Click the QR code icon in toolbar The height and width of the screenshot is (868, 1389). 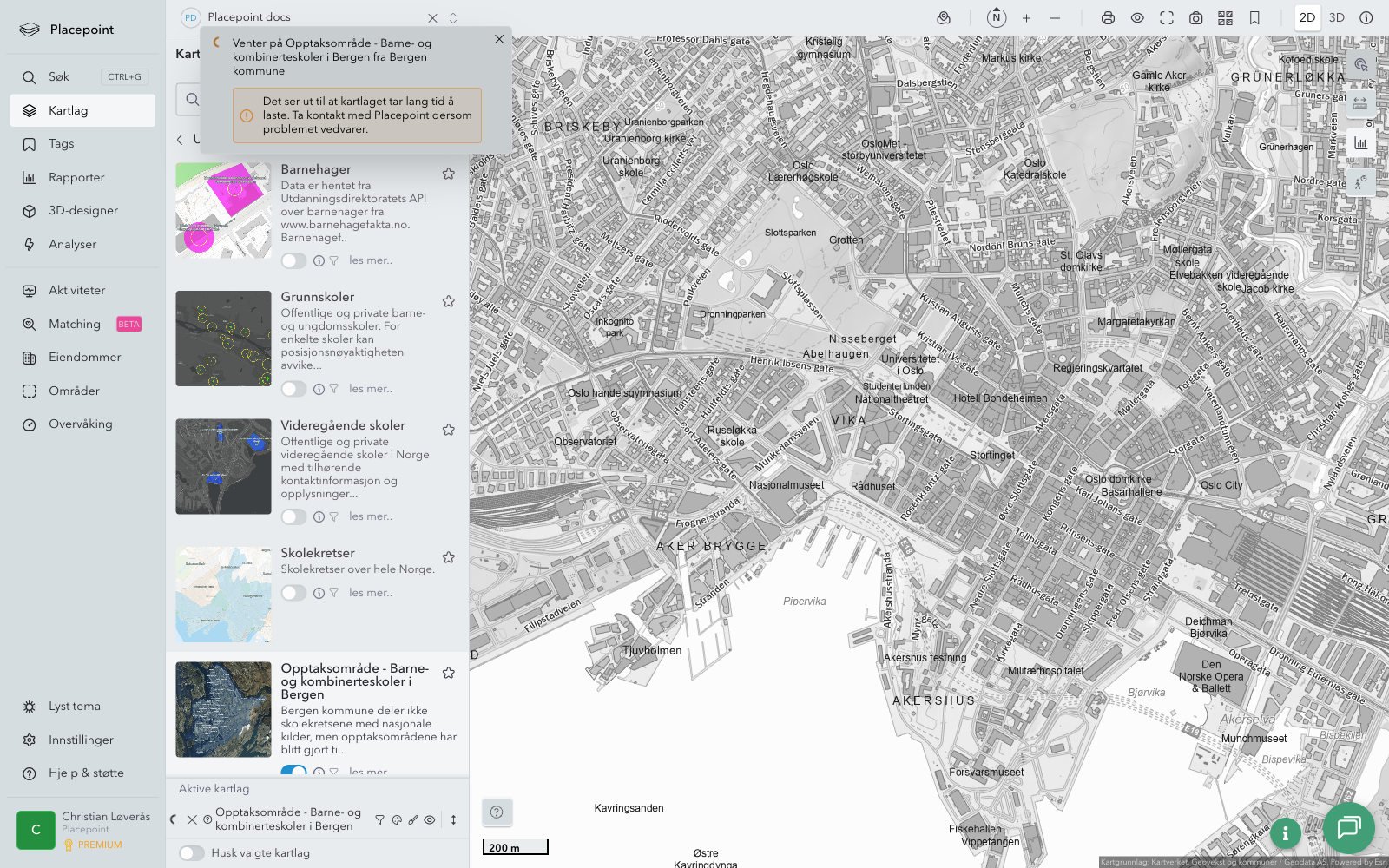[x=1225, y=18]
